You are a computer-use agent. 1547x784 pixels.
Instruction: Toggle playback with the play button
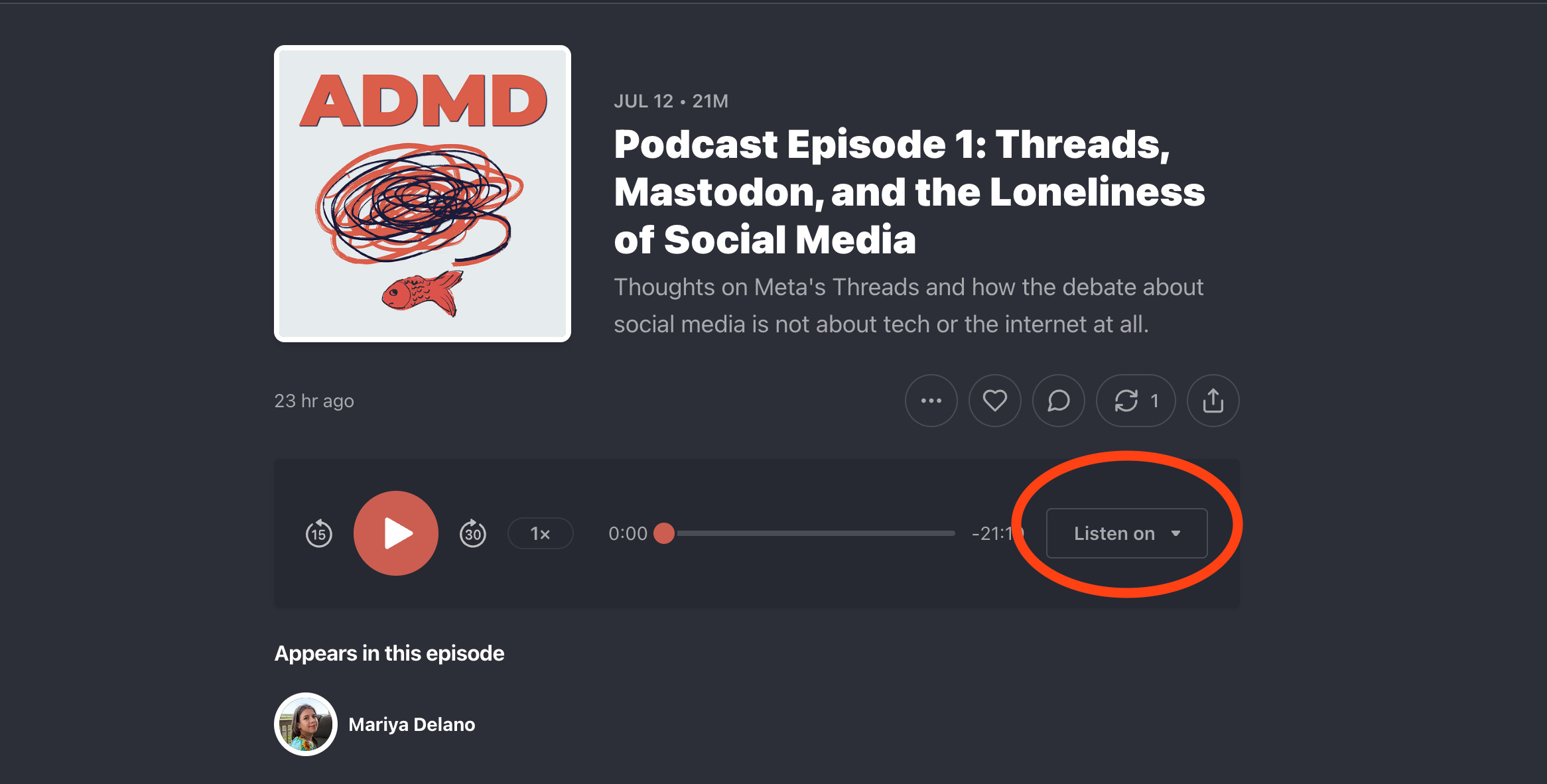pyautogui.click(x=395, y=533)
